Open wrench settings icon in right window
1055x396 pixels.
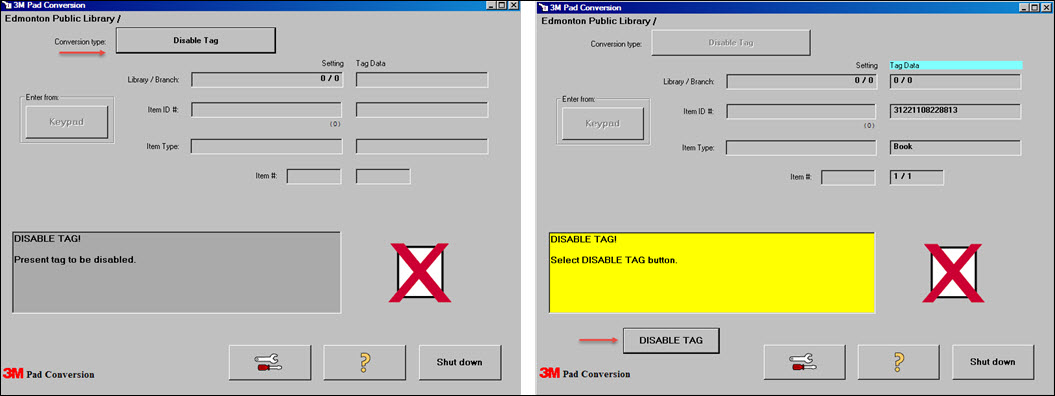[804, 362]
